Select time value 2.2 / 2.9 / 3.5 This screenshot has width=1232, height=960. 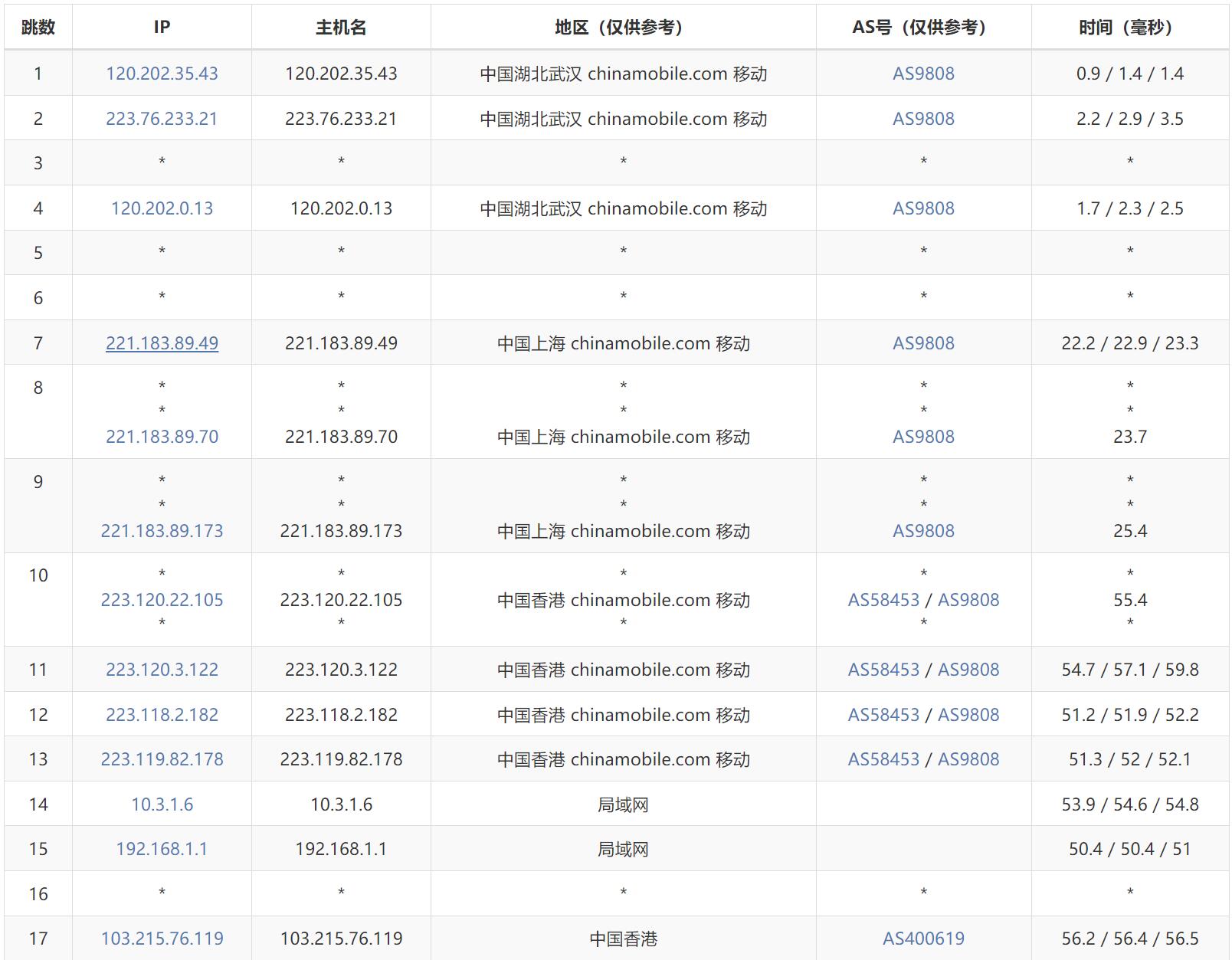[x=1130, y=119]
